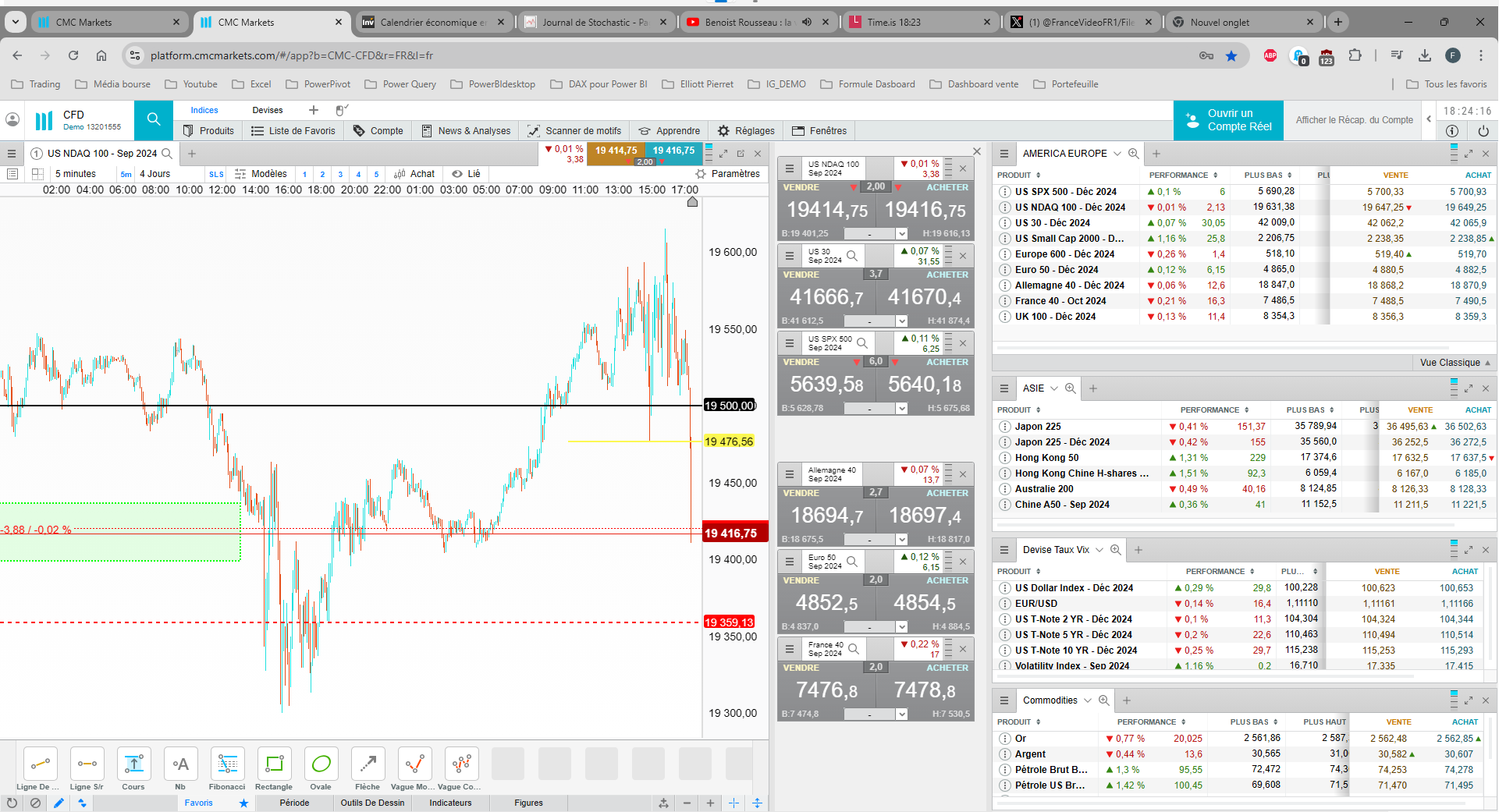The width and height of the screenshot is (1499, 812).
Task: Select the Ligne S/r drawing tool
Action: (x=87, y=764)
